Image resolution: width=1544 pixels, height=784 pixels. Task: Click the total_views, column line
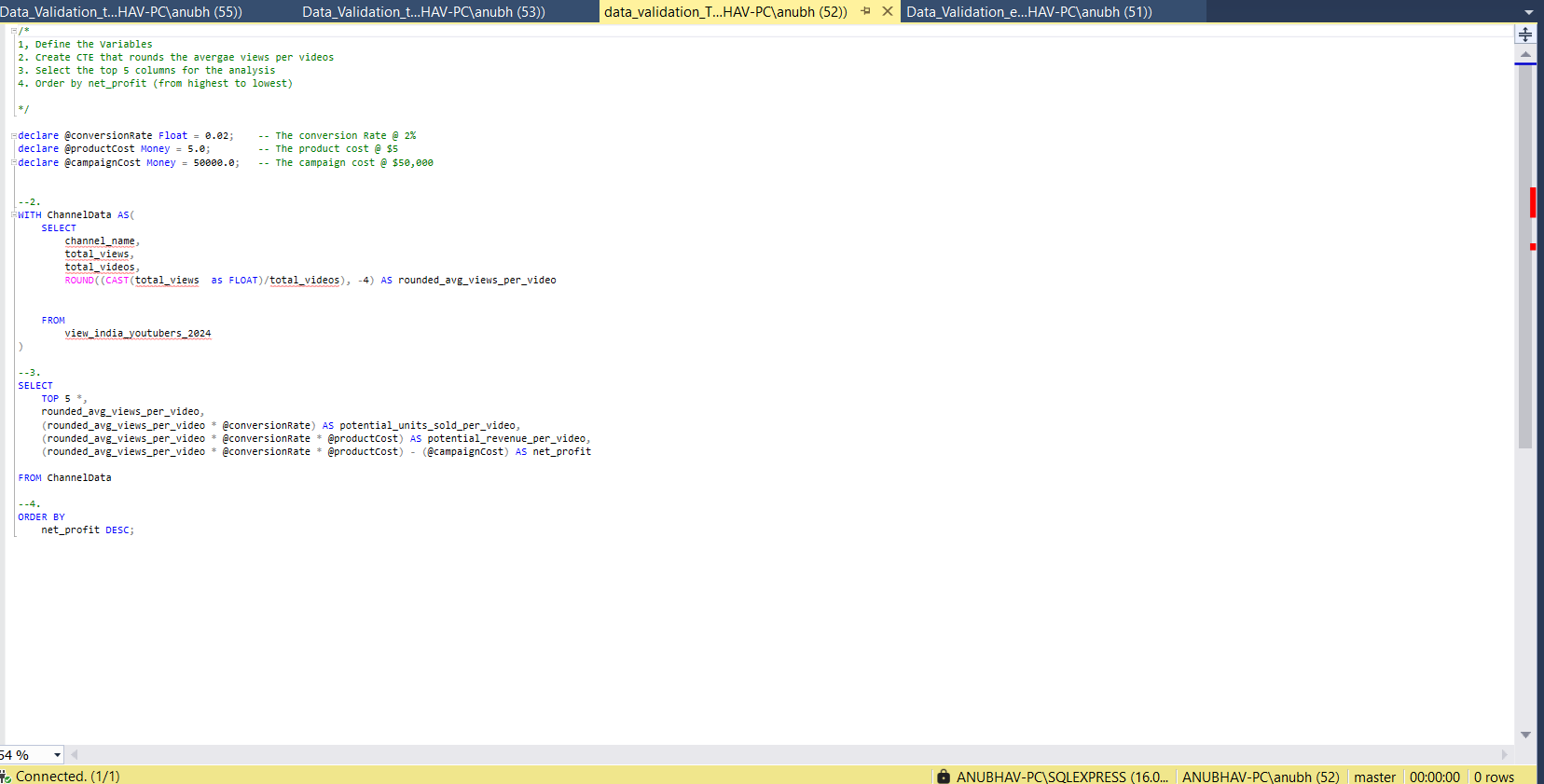click(100, 254)
